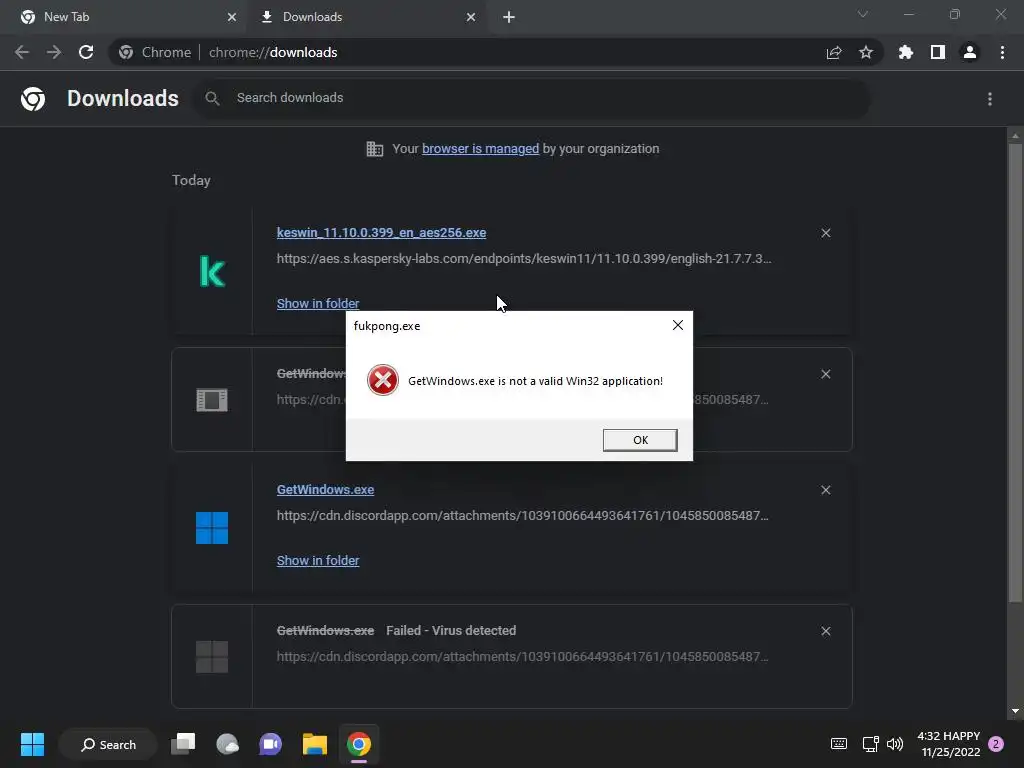Open the Downloads page more actions menu
This screenshot has width=1024, height=768.
(990, 99)
